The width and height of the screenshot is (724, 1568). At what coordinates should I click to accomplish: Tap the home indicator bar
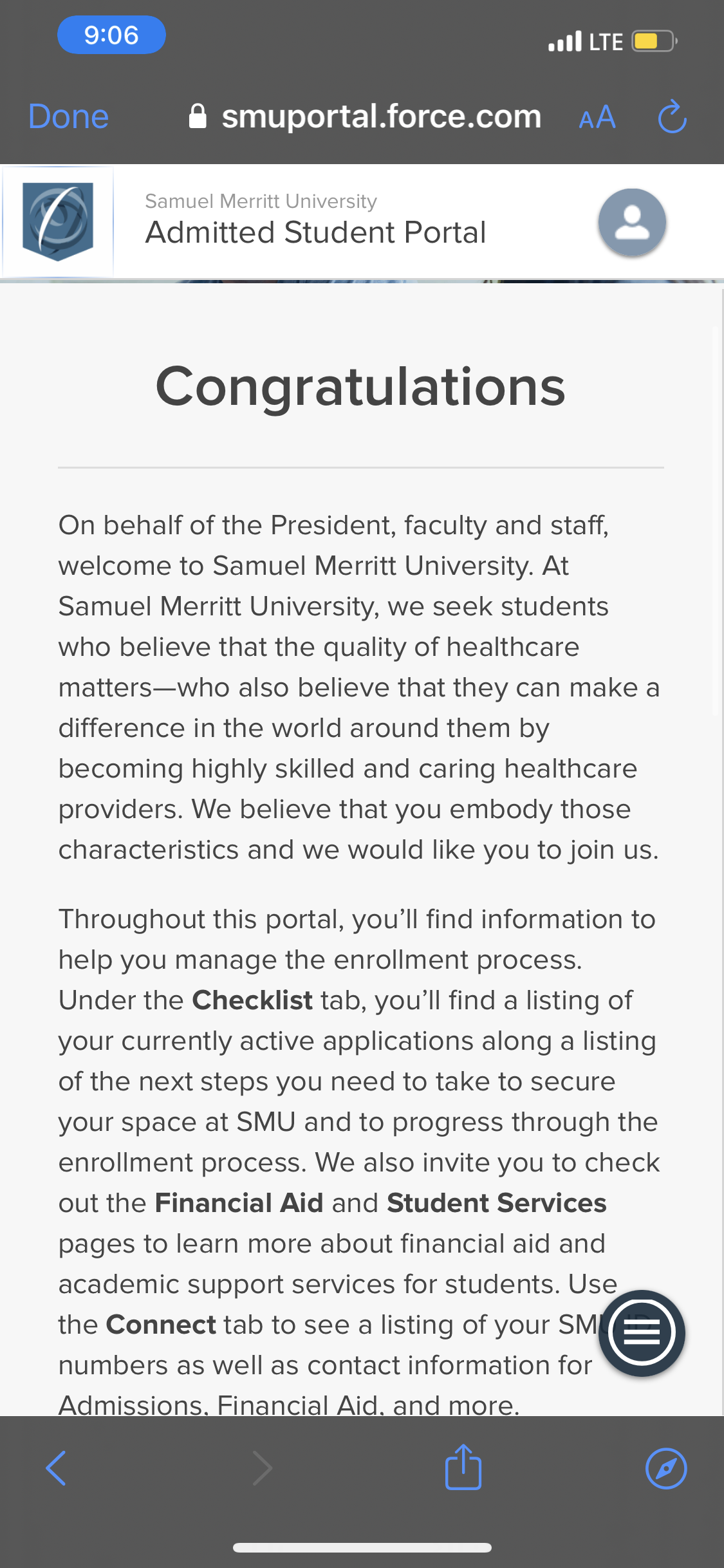pyautogui.click(x=362, y=1547)
